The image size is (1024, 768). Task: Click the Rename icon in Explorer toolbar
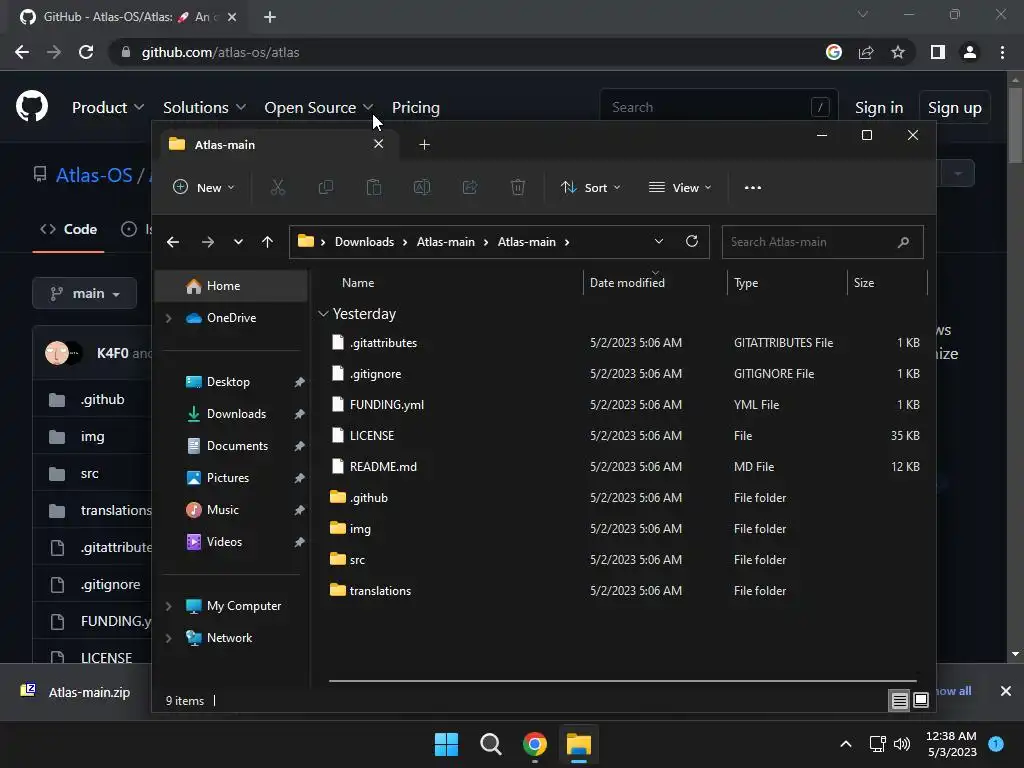tap(422, 187)
